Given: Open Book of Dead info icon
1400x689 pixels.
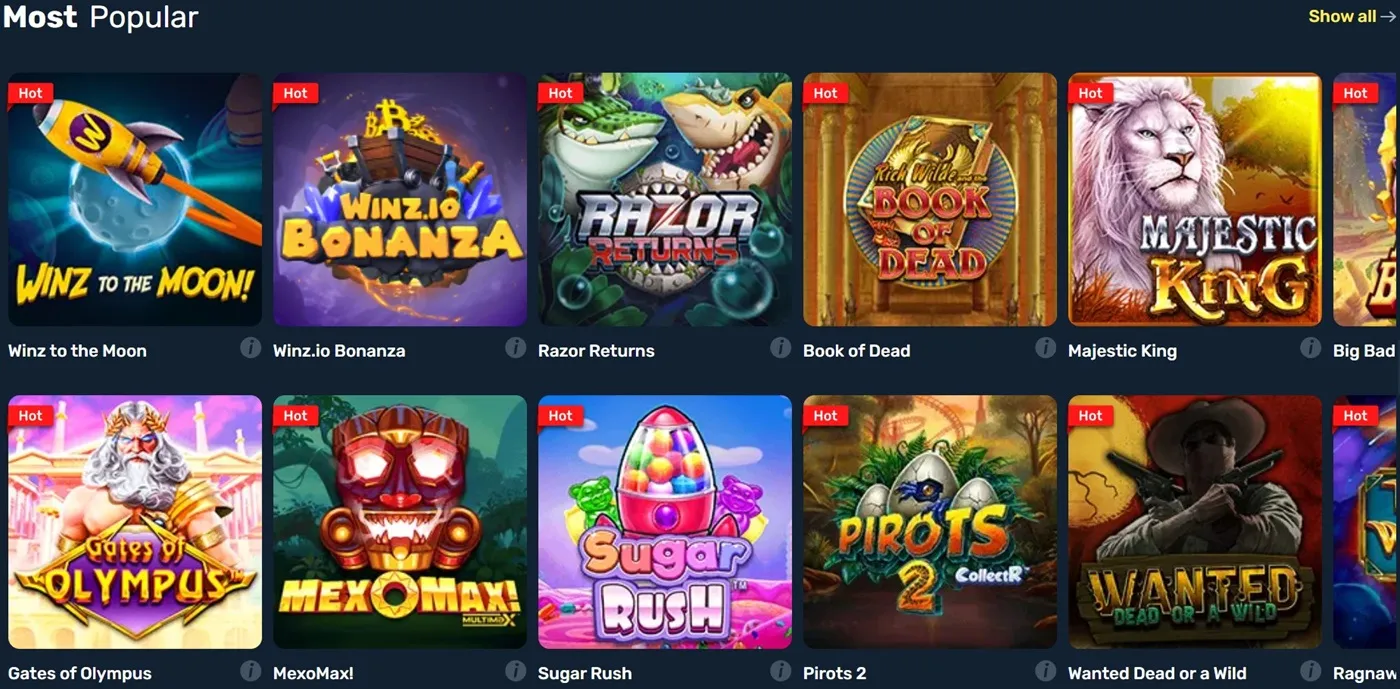Looking at the screenshot, I should [1045, 348].
